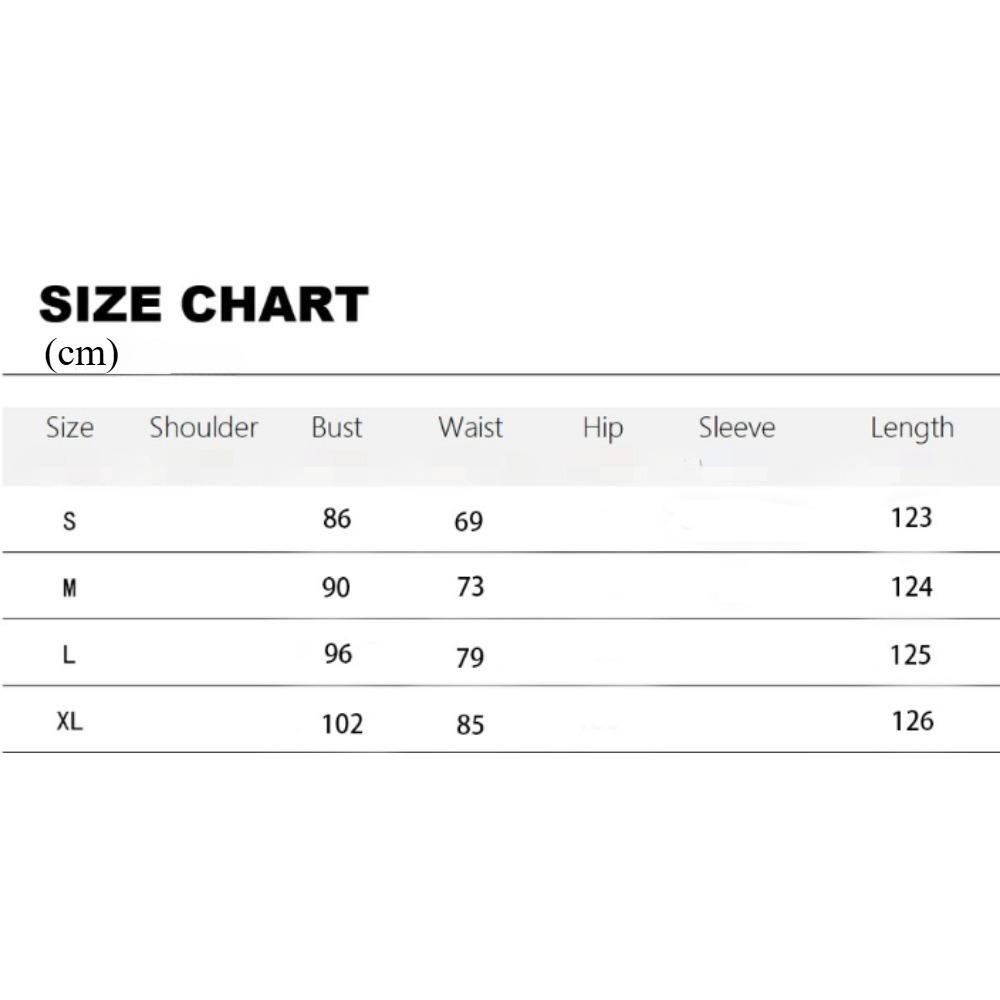Select length value 123 for size S

coord(911,518)
